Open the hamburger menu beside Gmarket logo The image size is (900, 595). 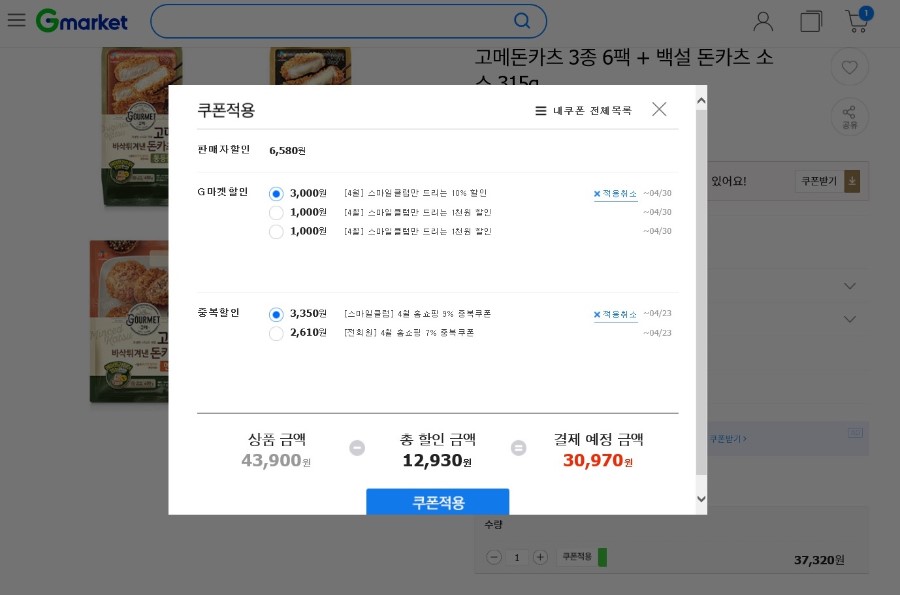click(16, 20)
